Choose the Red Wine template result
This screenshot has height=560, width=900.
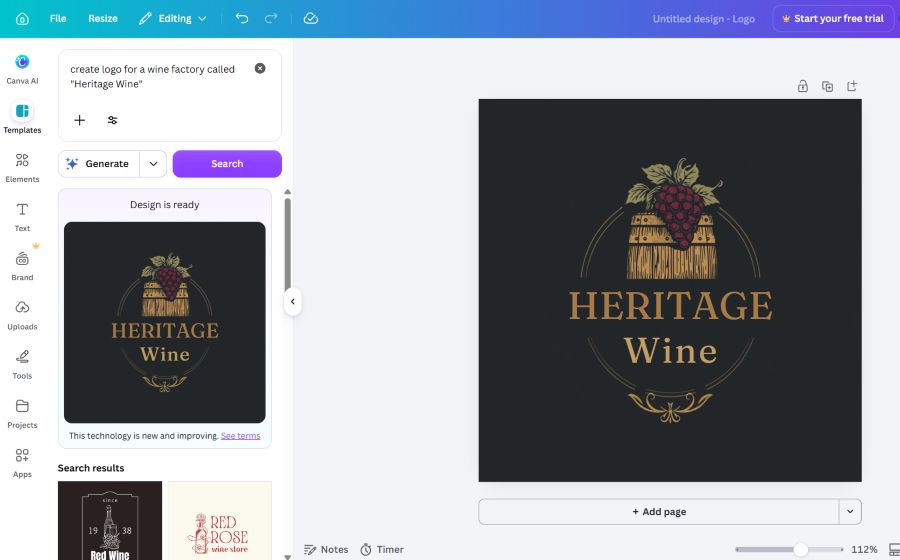(110, 520)
